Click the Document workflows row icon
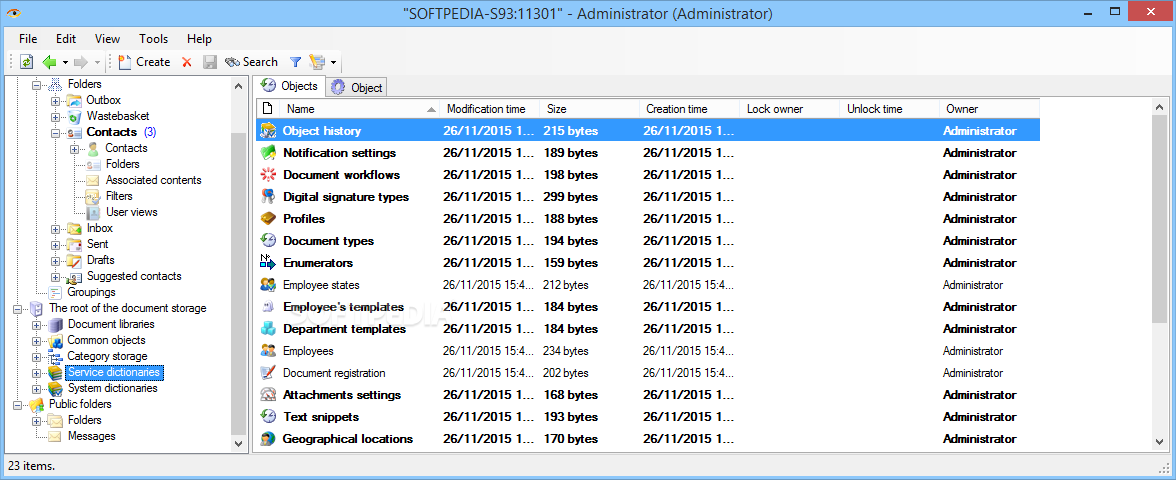The height and width of the screenshot is (480, 1176). (x=268, y=175)
